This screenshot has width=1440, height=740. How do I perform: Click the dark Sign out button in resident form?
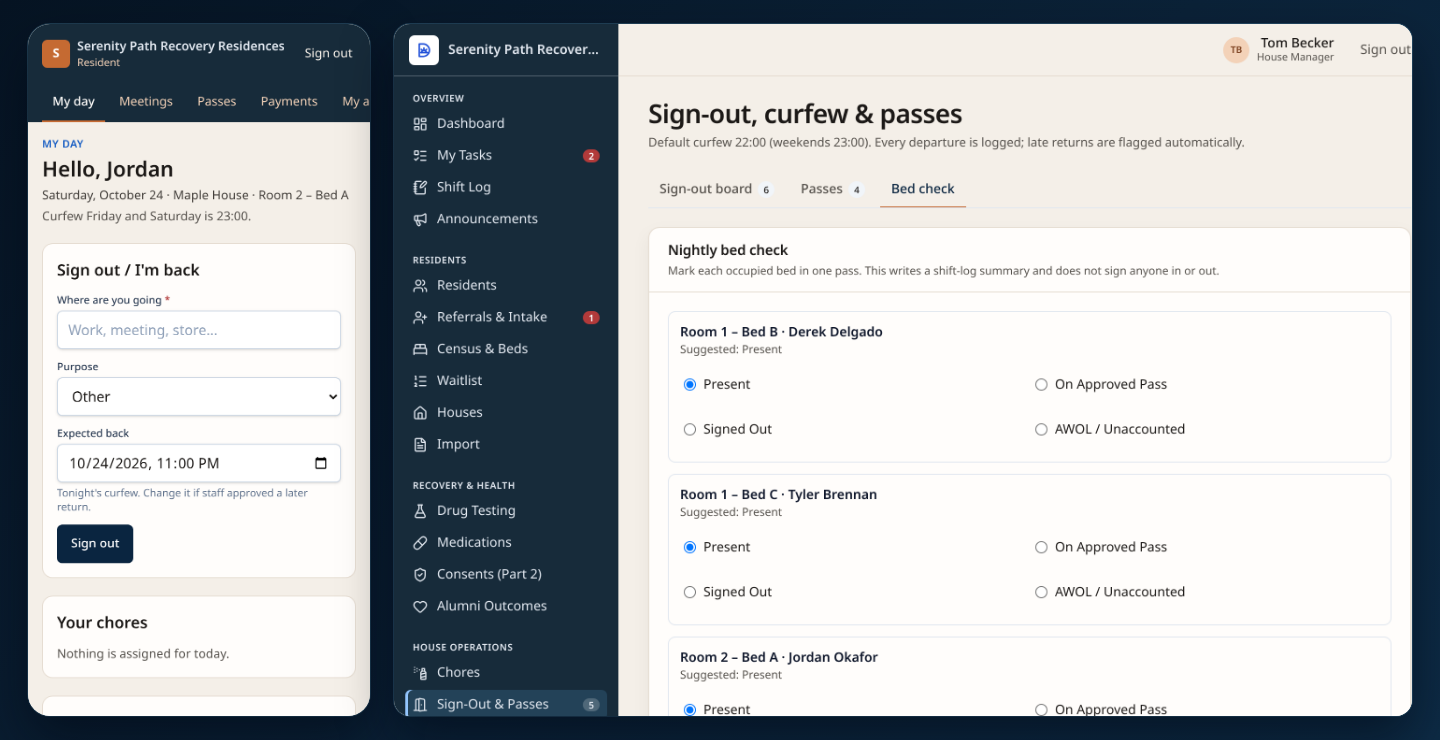(x=95, y=544)
